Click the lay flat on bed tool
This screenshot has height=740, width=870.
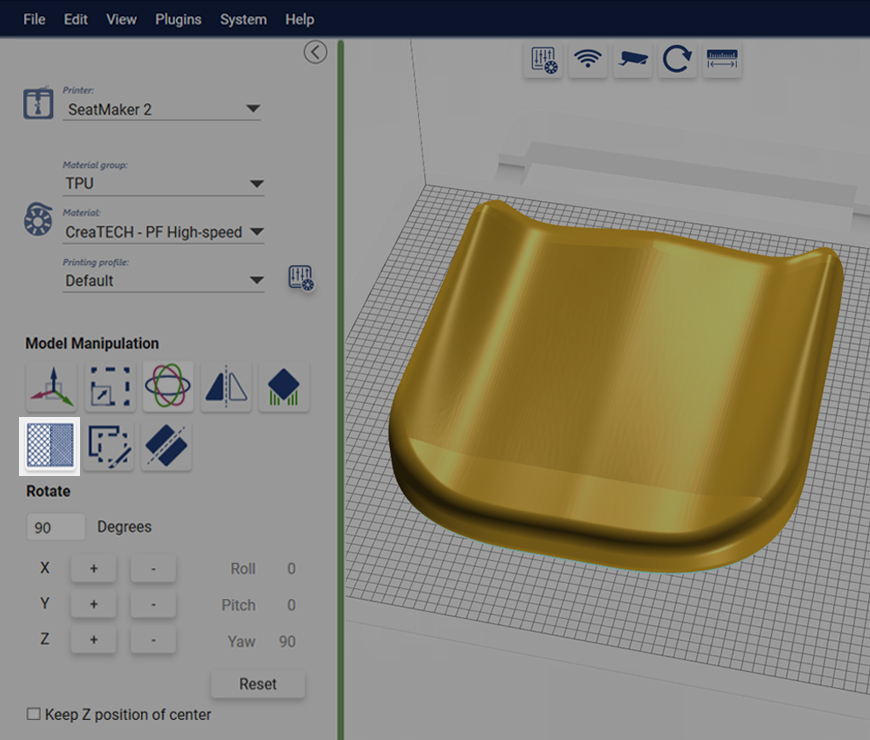[x=284, y=387]
